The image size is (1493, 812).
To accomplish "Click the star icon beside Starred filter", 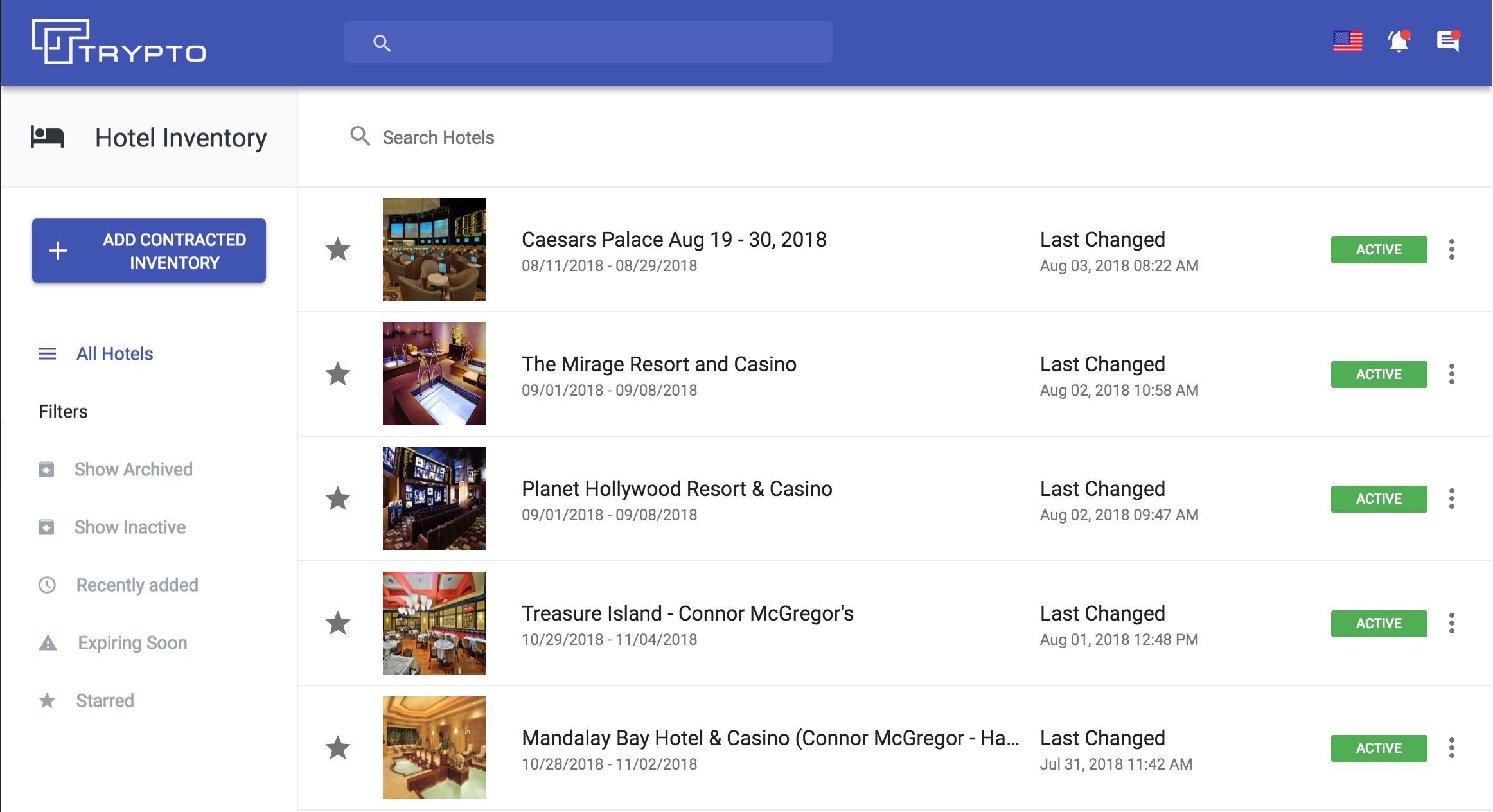I will pos(47,700).
